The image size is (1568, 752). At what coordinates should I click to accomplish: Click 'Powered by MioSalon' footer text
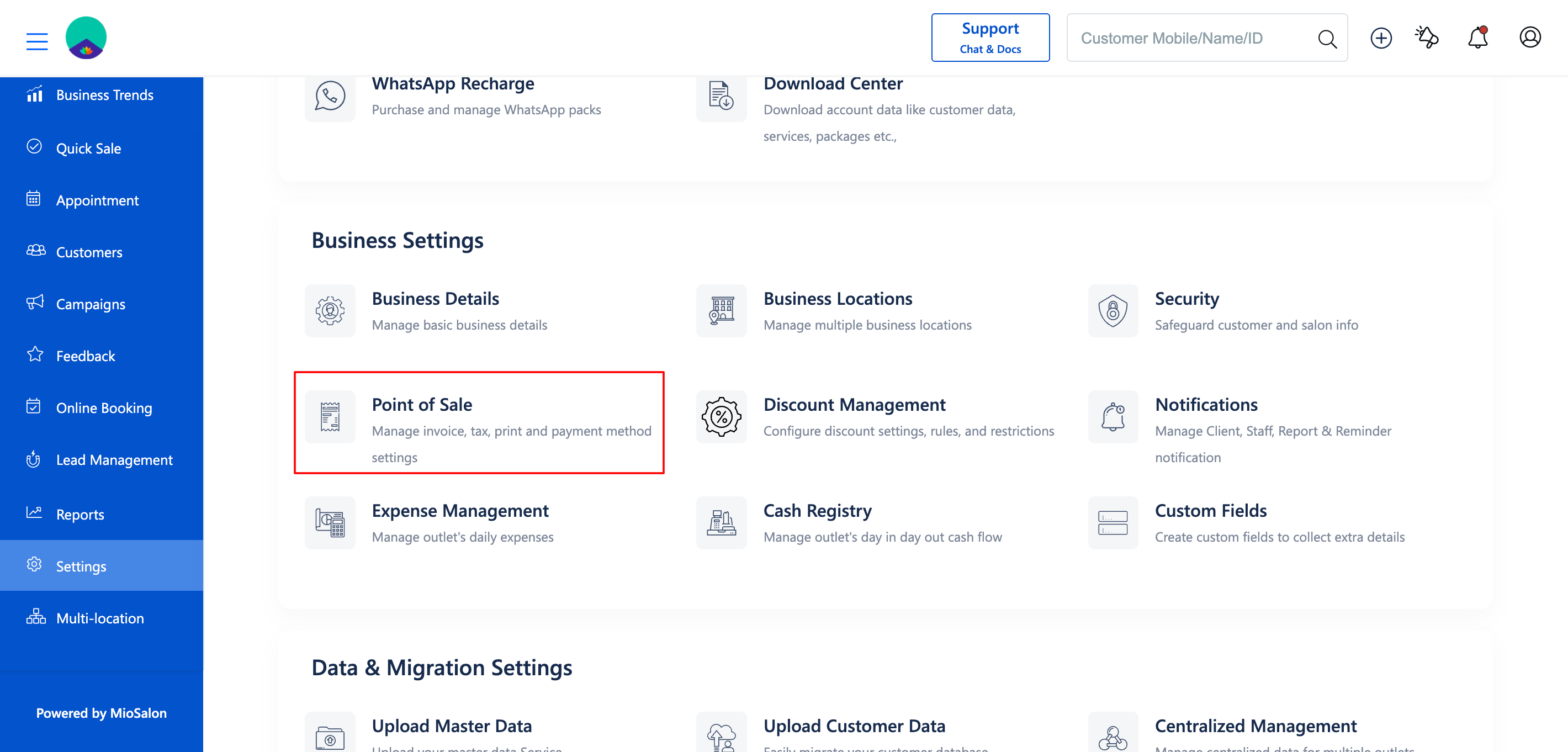pos(101,713)
